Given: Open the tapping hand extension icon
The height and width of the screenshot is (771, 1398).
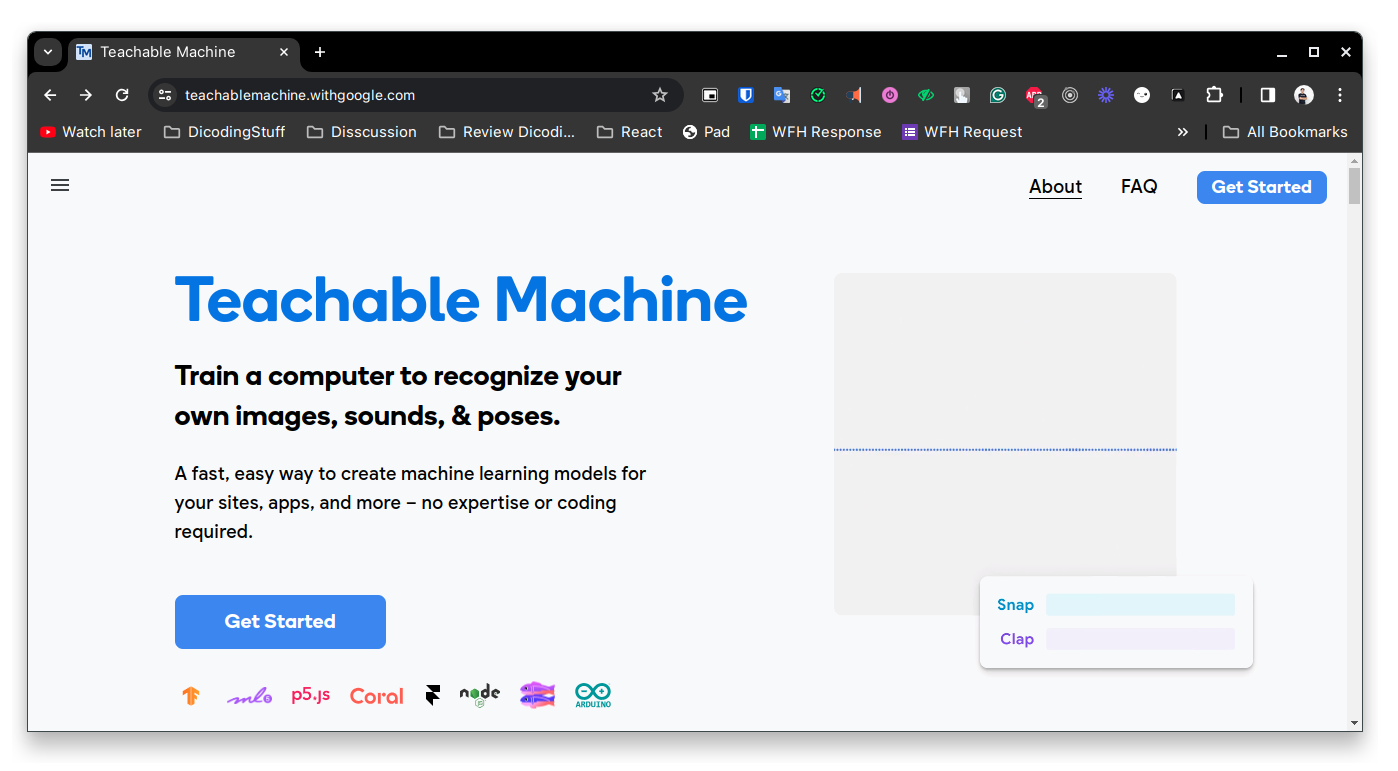Looking at the screenshot, I should 962,95.
